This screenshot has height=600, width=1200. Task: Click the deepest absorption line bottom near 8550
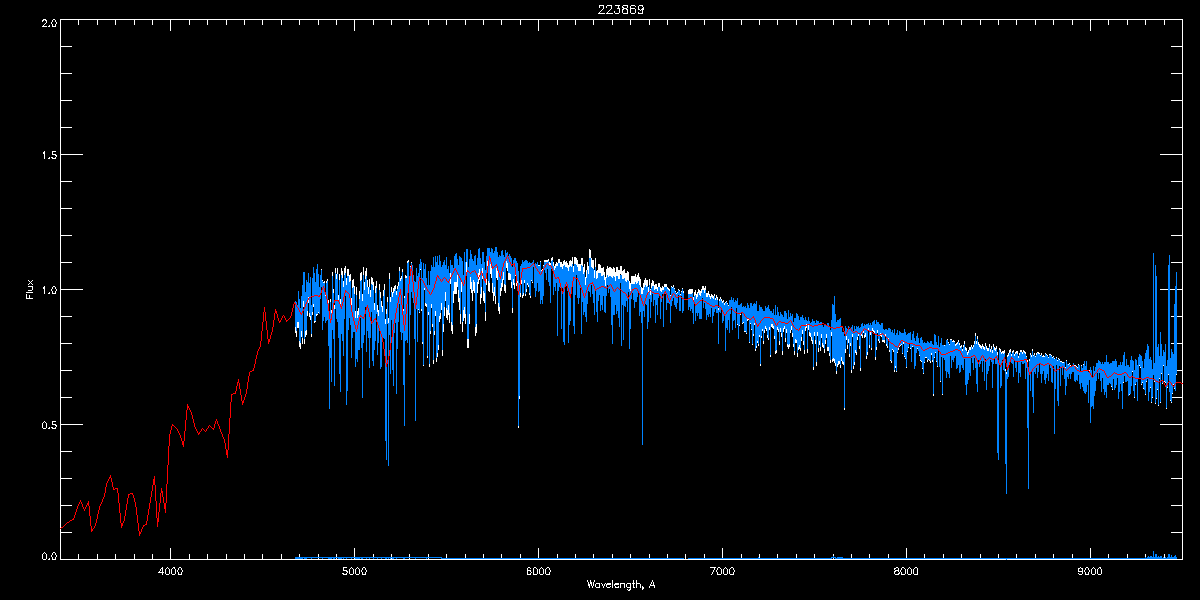pos(1006,492)
